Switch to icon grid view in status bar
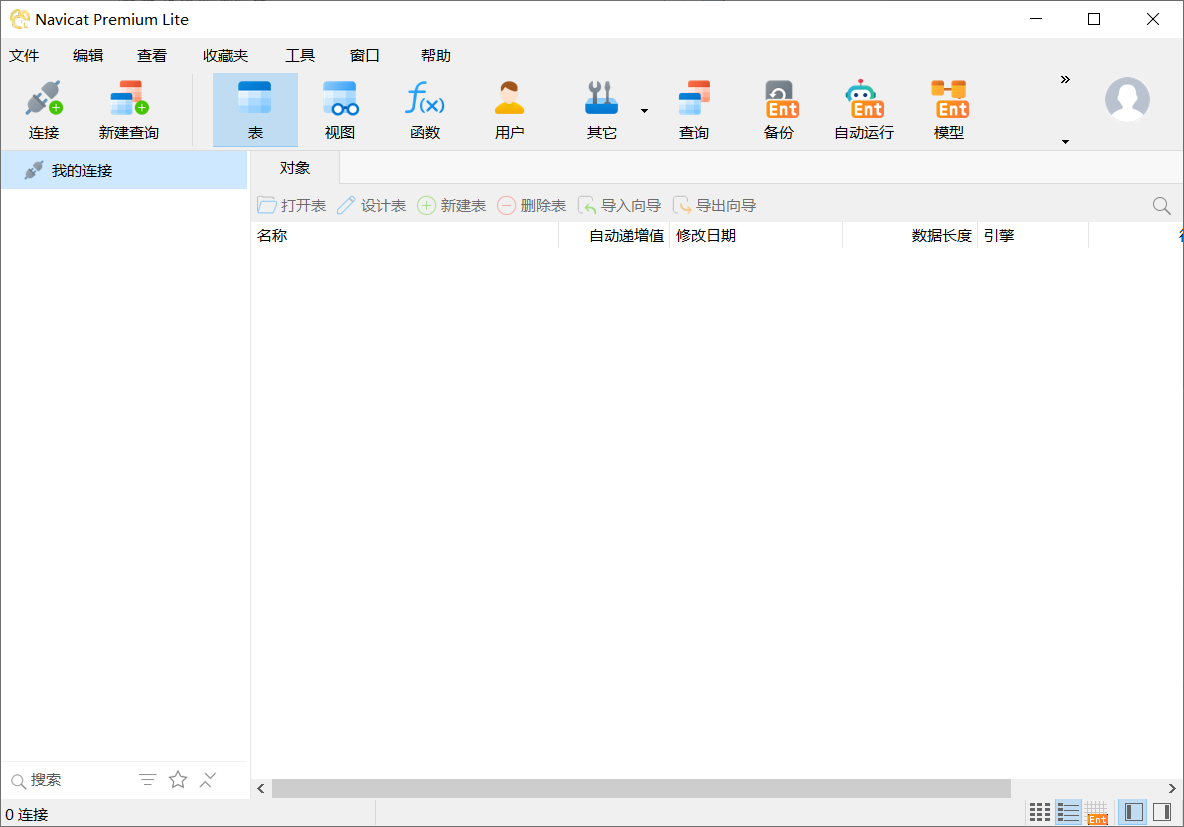 click(x=1040, y=812)
